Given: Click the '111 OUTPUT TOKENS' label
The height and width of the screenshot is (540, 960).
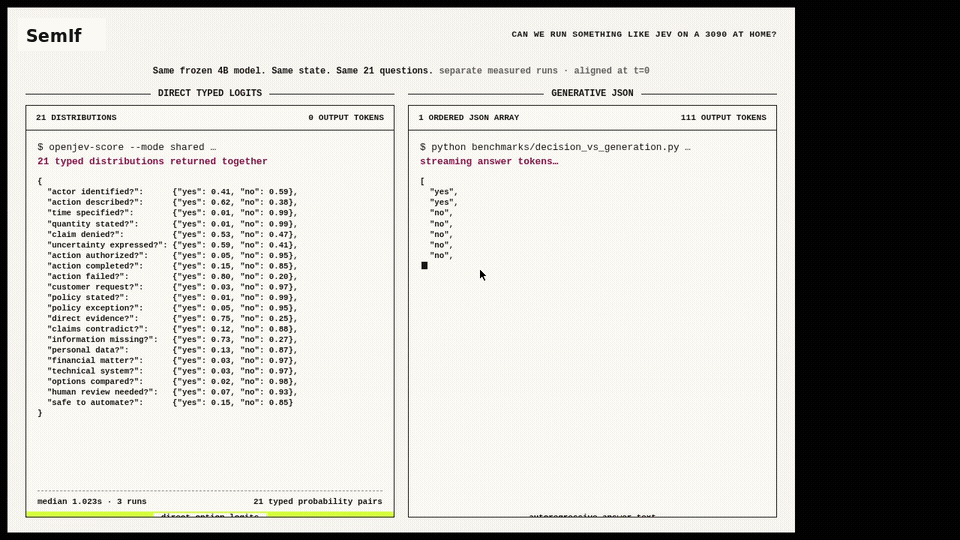Looking at the screenshot, I should point(723,118).
